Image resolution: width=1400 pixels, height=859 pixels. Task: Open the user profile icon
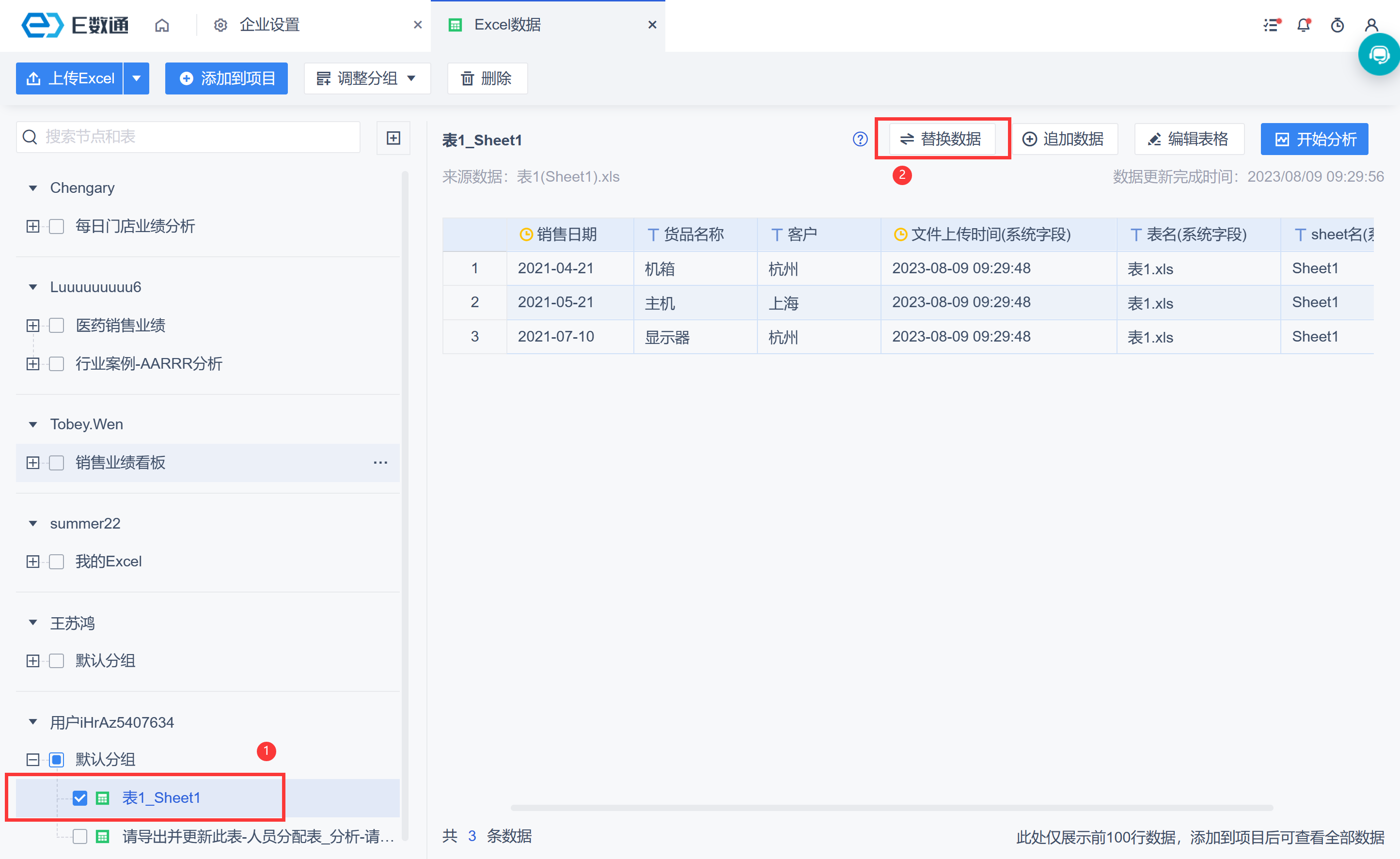(x=1371, y=25)
